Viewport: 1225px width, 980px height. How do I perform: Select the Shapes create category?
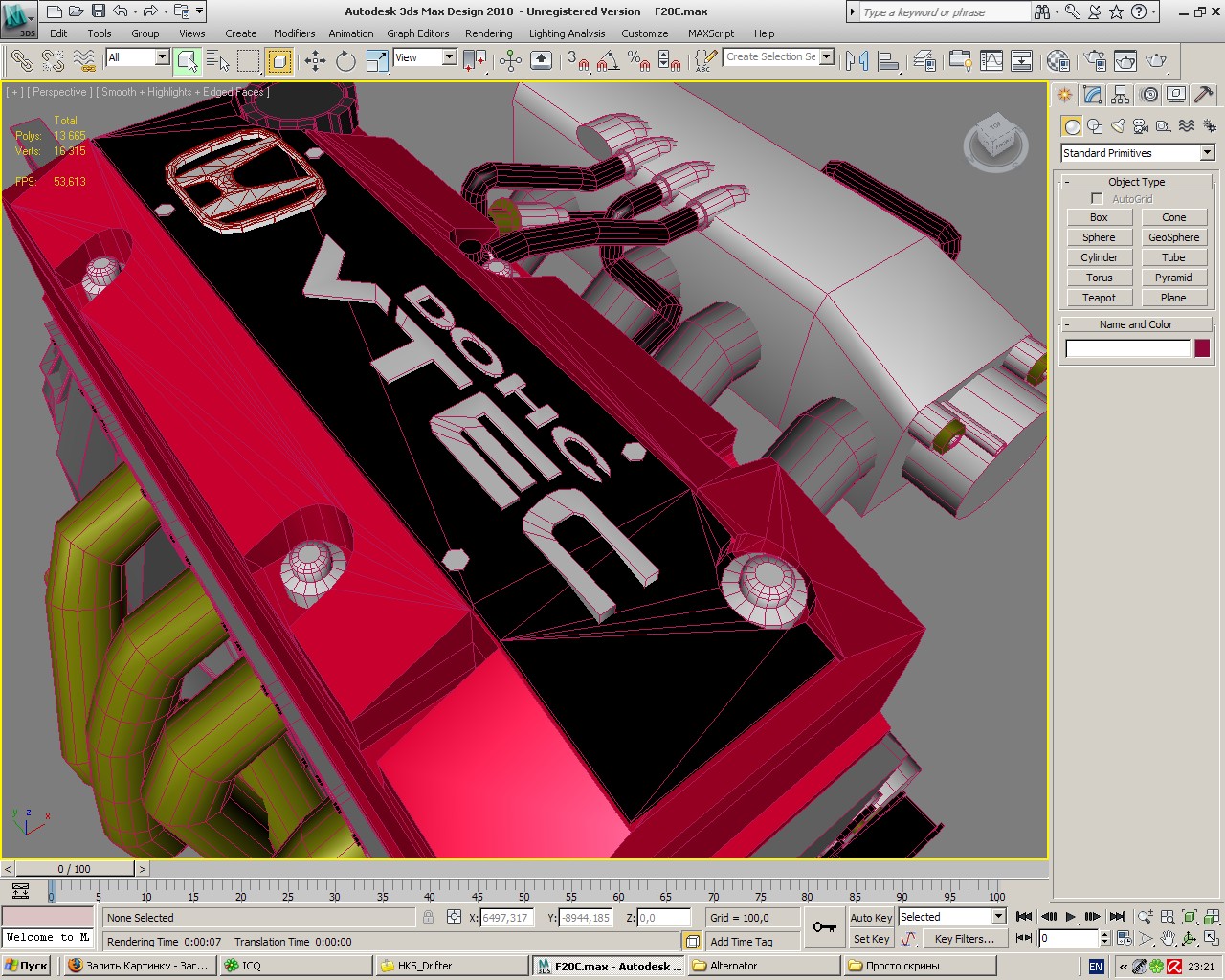coord(1095,126)
